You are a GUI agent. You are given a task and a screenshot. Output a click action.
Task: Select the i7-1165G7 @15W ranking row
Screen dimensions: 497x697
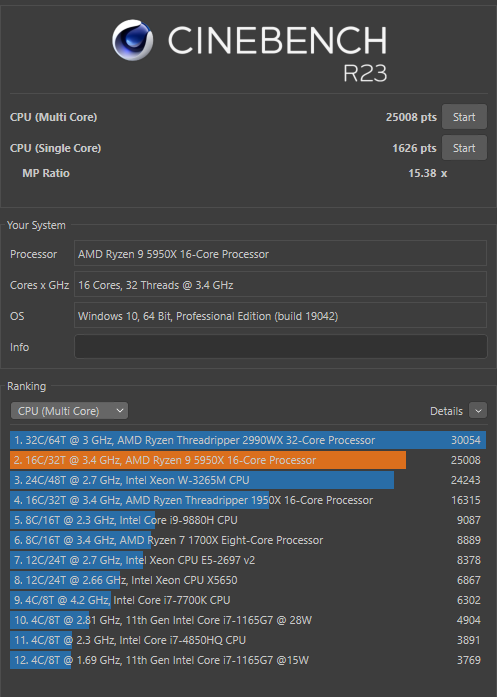[x=248, y=660]
